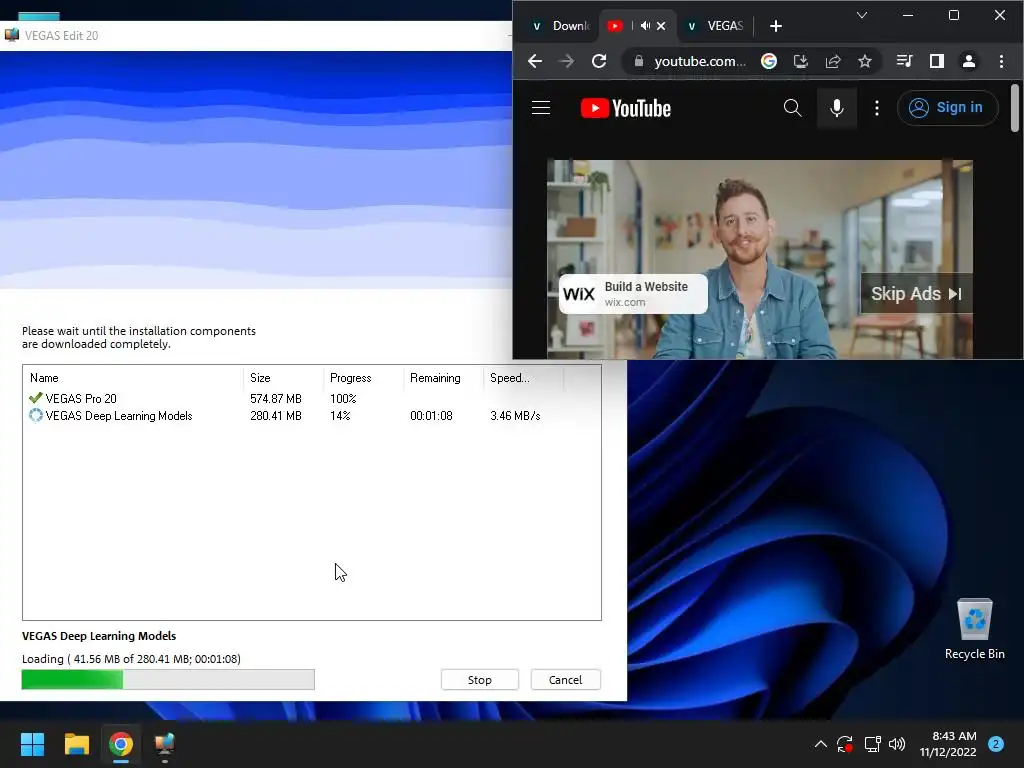
Task: Click the 14% progress cell
Action: (340, 416)
